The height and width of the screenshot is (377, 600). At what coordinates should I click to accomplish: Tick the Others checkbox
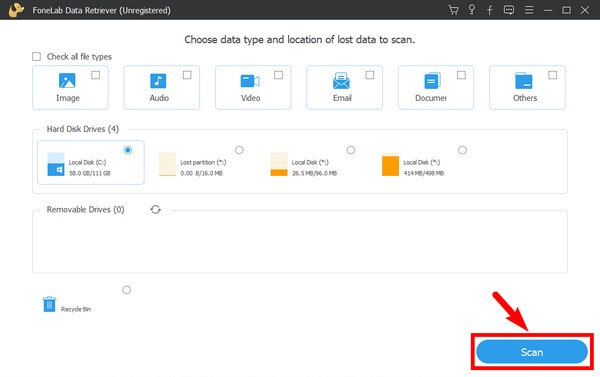553,75
